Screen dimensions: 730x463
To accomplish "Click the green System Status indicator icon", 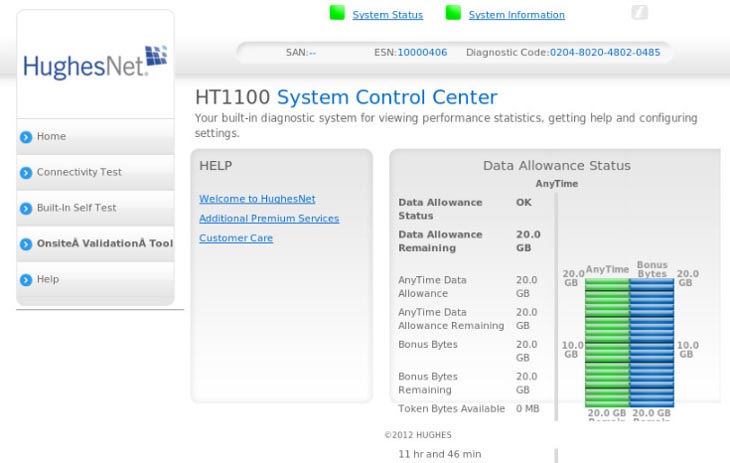I will coord(337,13).
